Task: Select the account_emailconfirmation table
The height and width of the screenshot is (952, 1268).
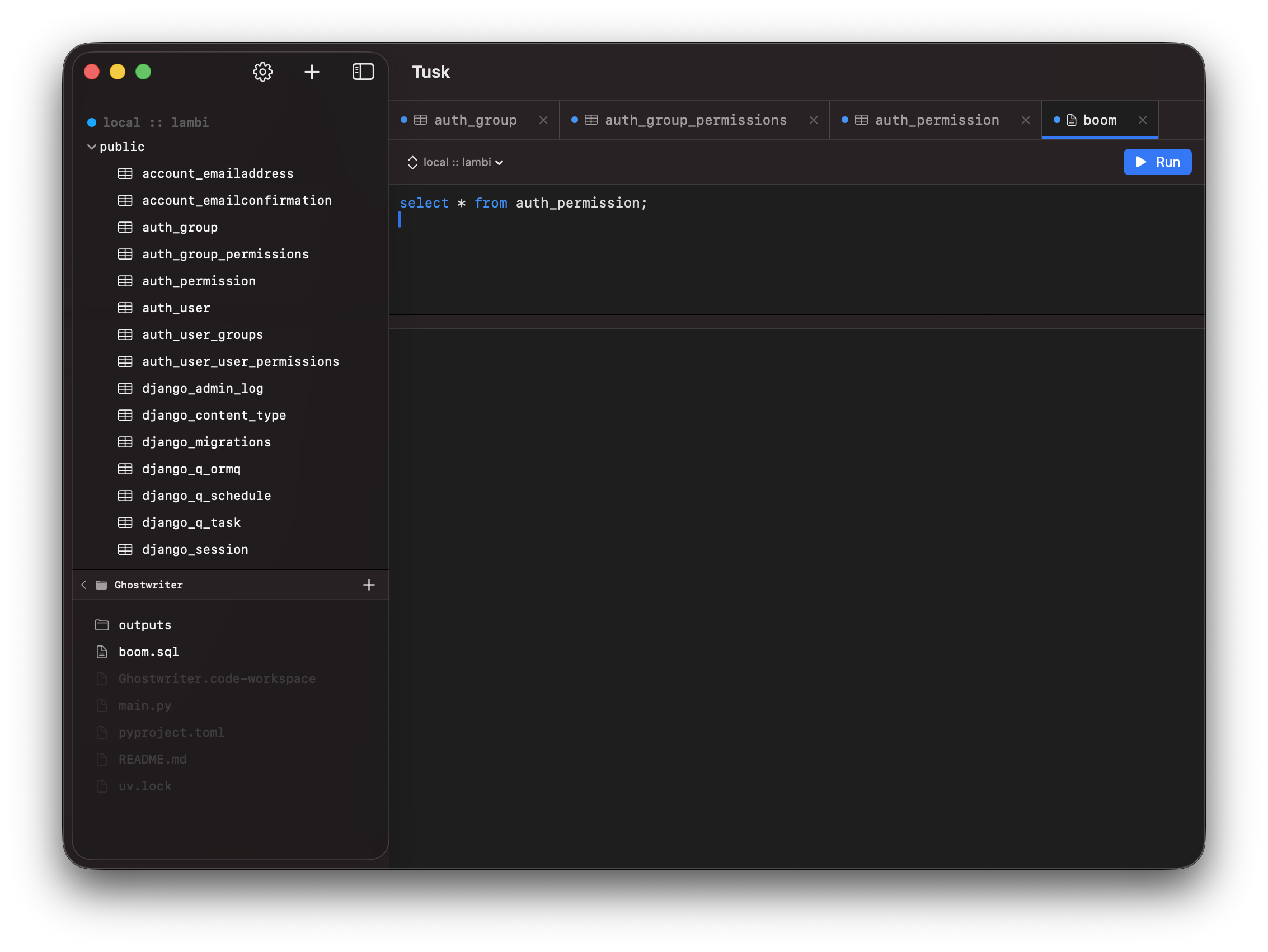Action: pyautogui.click(x=237, y=200)
